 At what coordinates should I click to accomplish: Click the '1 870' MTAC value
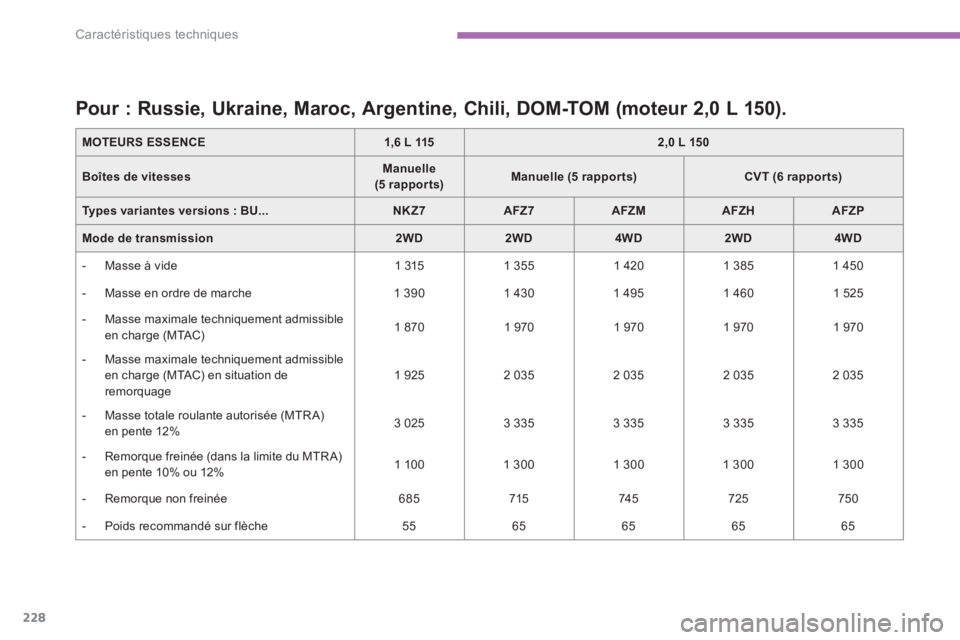coord(409,327)
